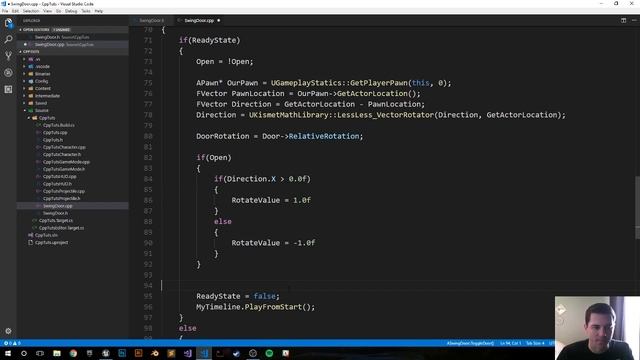Image resolution: width=640 pixels, height=360 pixels.
Task: Switch to the SwingDoor.h editor tab
Action: 151,20
